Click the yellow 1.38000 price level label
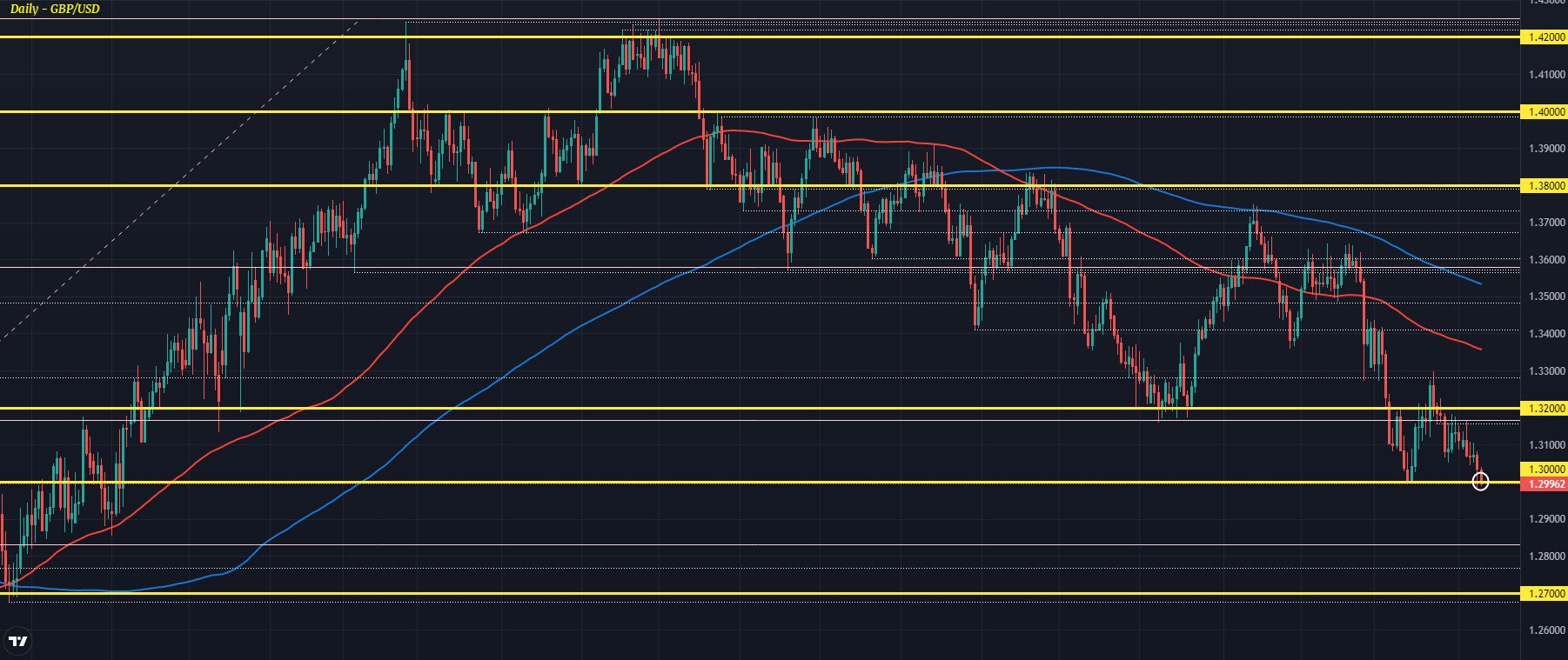The width and height of the screenshot is (1568, 660). point(1543,186)
